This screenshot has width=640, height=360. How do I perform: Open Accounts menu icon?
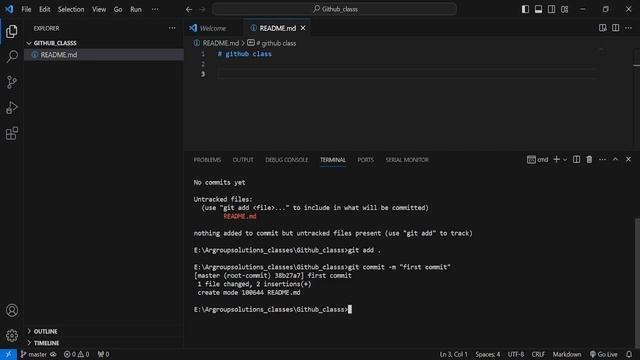[11, 310]
